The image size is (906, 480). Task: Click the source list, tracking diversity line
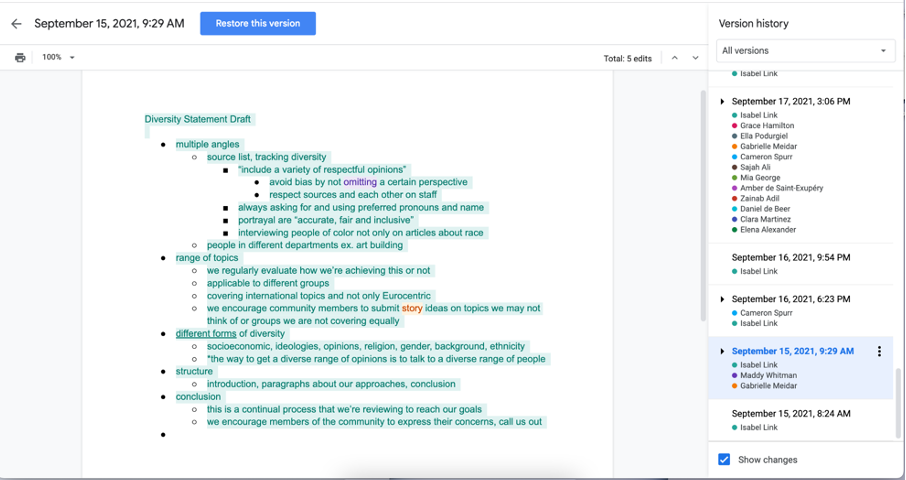pyautogui.click(x=266, y=157)
